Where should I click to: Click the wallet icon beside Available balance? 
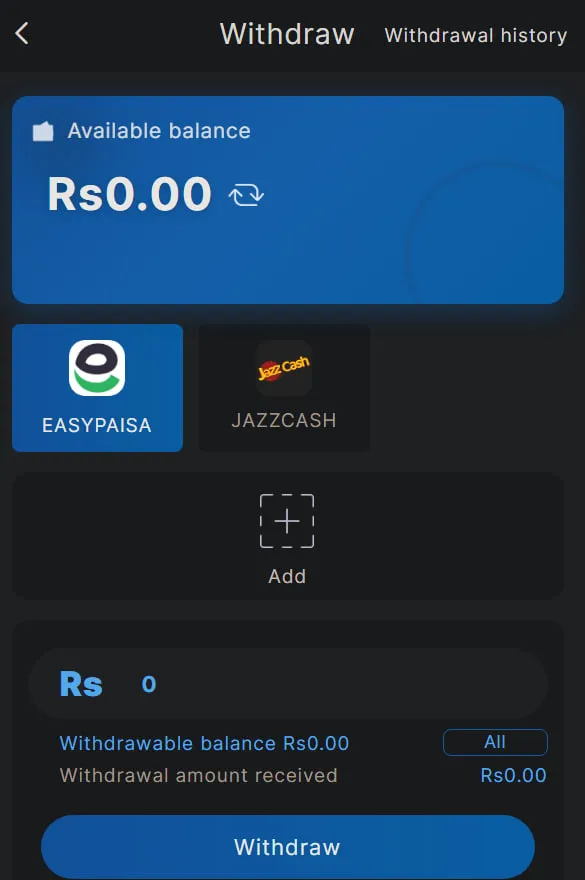pyautogui.click(x=42, y=130)
